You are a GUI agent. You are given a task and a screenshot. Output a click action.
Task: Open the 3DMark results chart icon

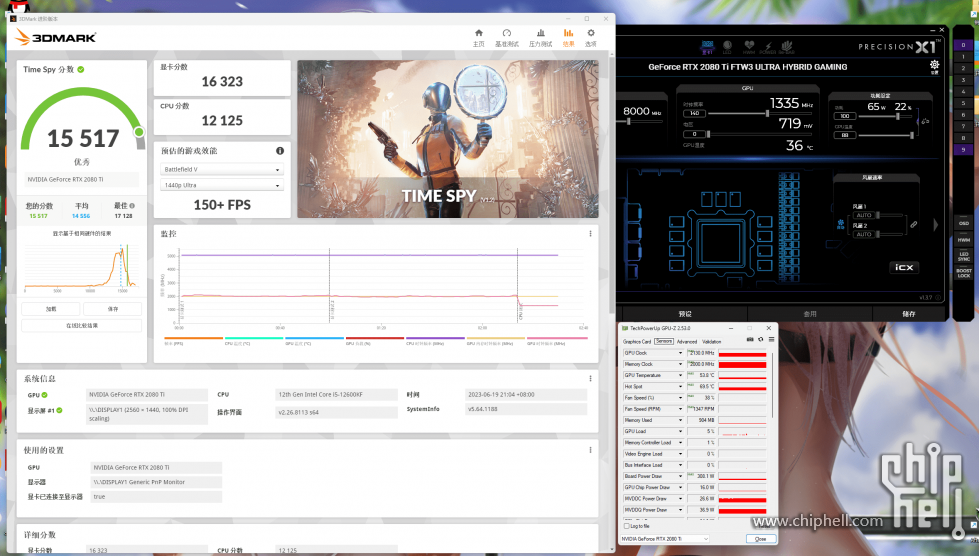pyautogui.click(x=568, y=33)
